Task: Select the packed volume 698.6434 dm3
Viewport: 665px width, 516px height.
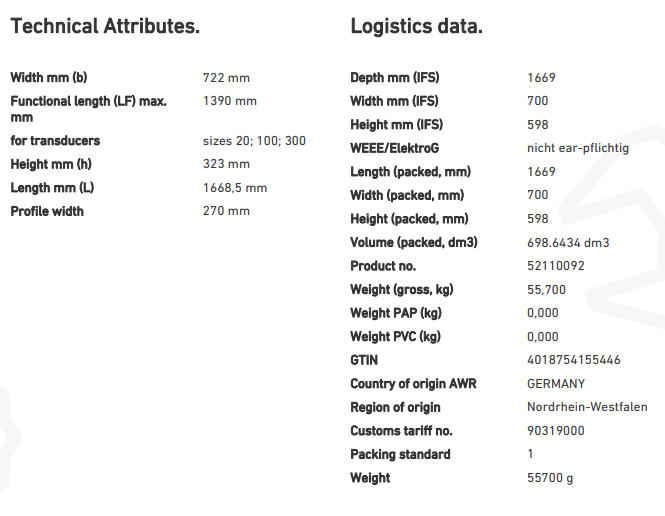Action: click(568, 243)
